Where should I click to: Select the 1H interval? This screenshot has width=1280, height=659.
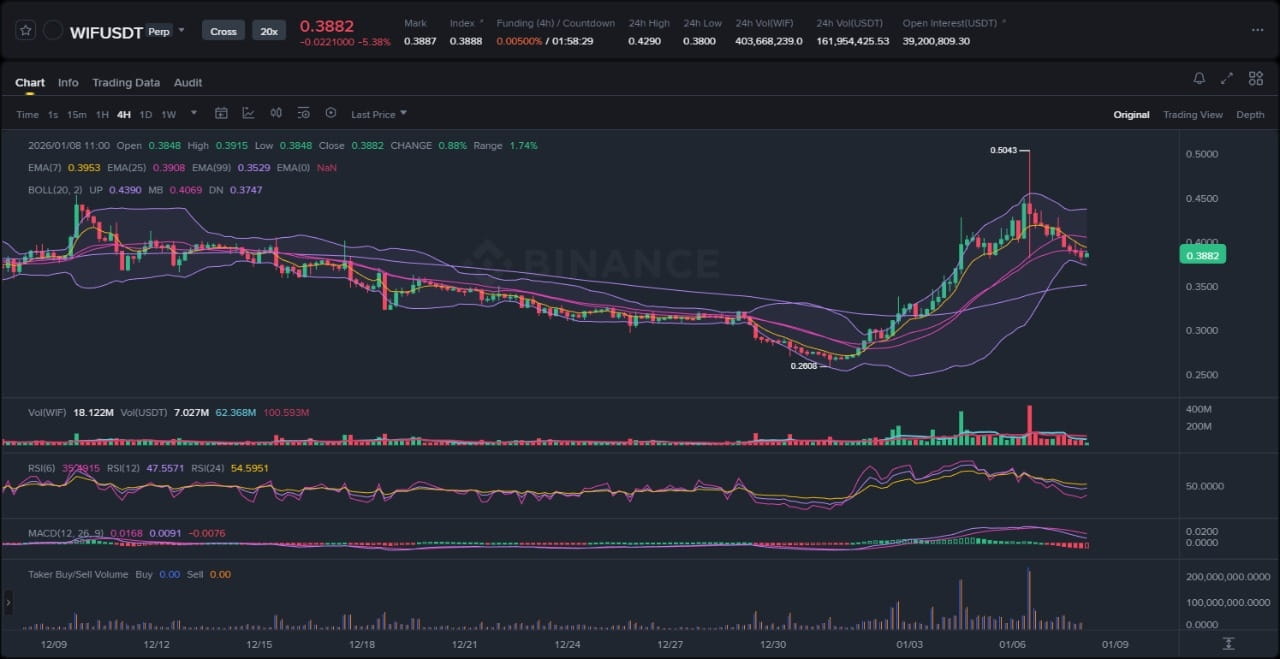tap(102, 114)
